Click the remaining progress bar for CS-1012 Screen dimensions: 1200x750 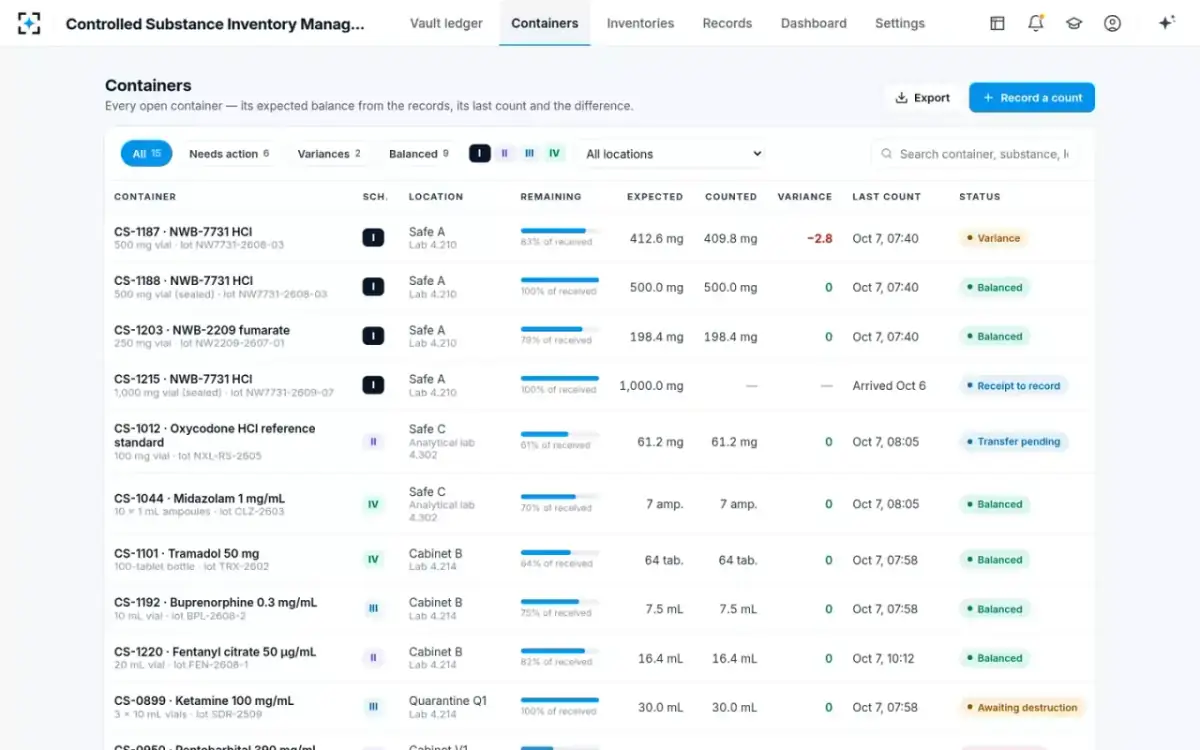(559, 434)
